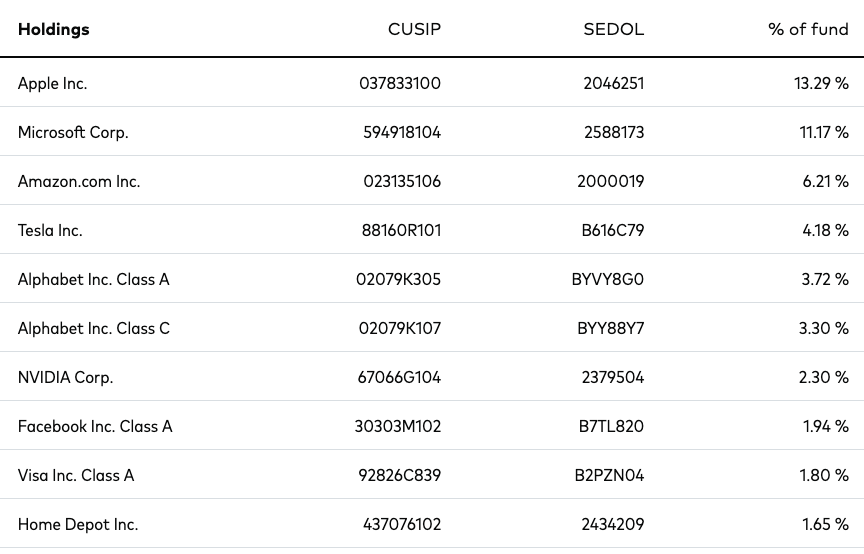The width and height of the screenshot is (864, 554).
Task: Click the 13.29 % fund weight
Action: click(821, 83)
